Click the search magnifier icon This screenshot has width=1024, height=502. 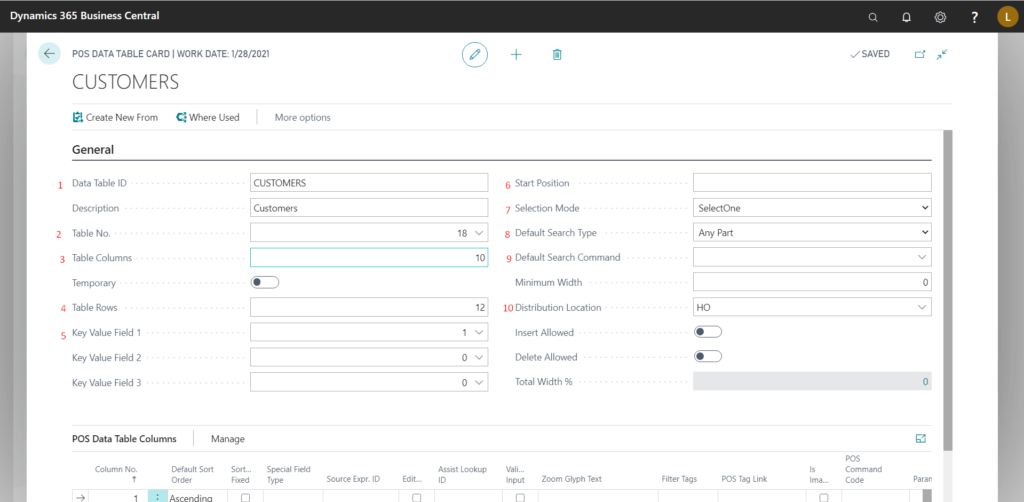[x=872, y=17]
